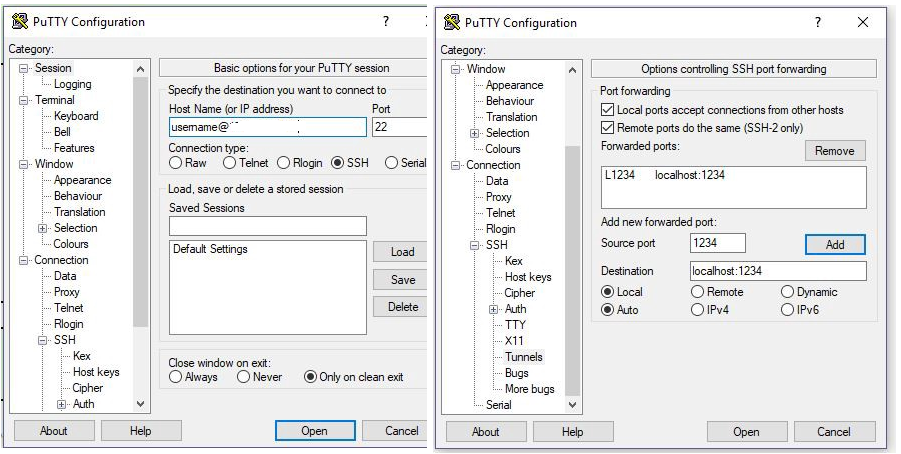Click Remove button for forwarded ports
The height and width of the screenshot is (454, 901).
click(x=835, y=151)
